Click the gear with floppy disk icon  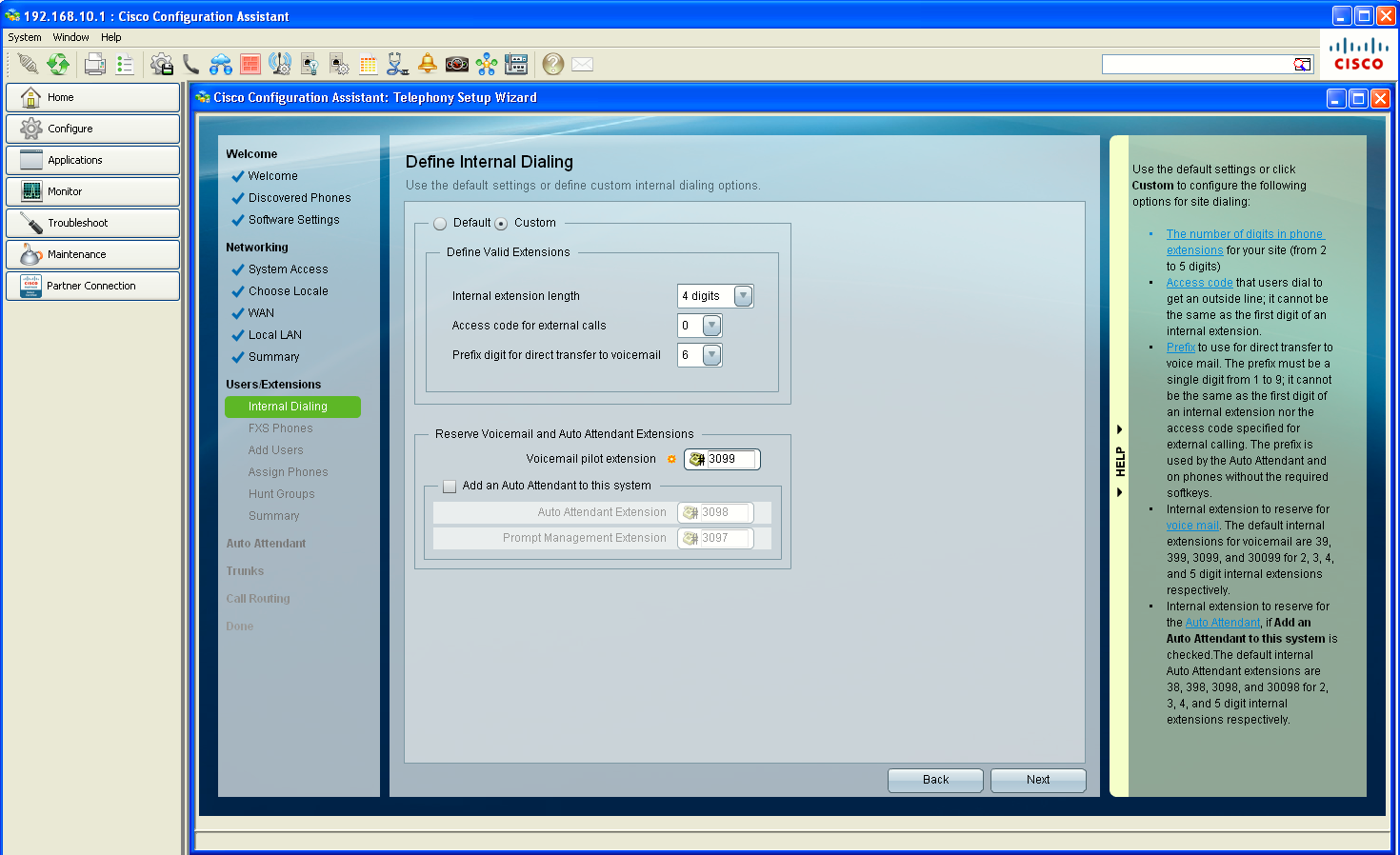click(162, 64)
